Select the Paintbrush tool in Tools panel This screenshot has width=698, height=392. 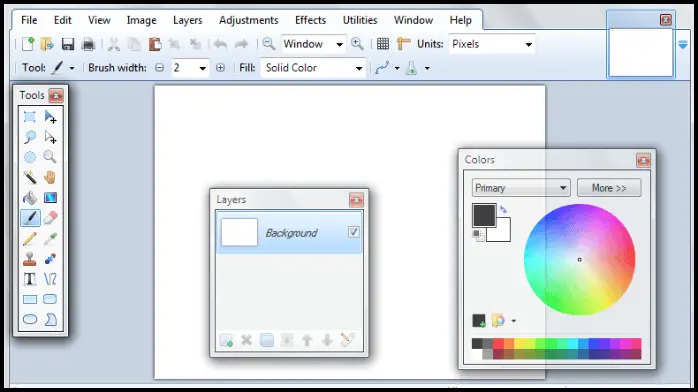30,218
